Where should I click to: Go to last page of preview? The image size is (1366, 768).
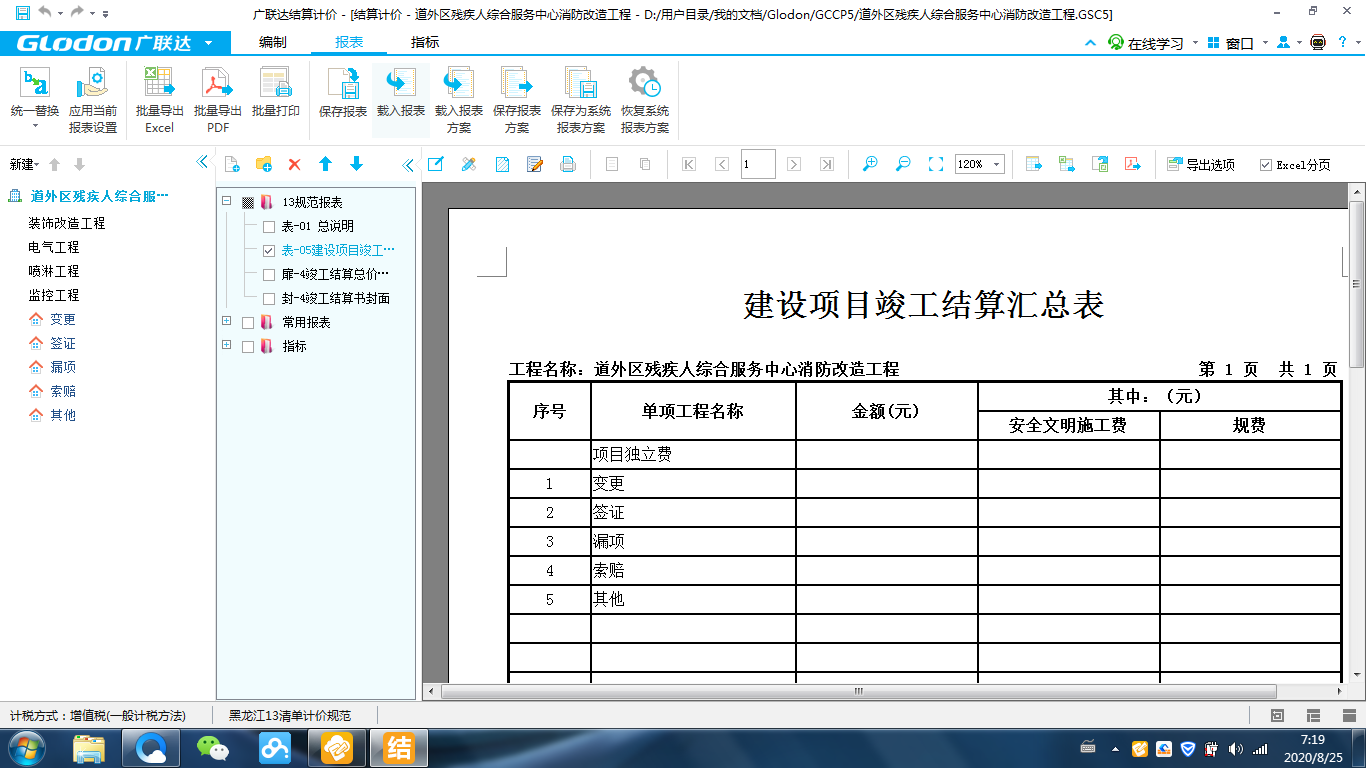(x=826, y=164)
